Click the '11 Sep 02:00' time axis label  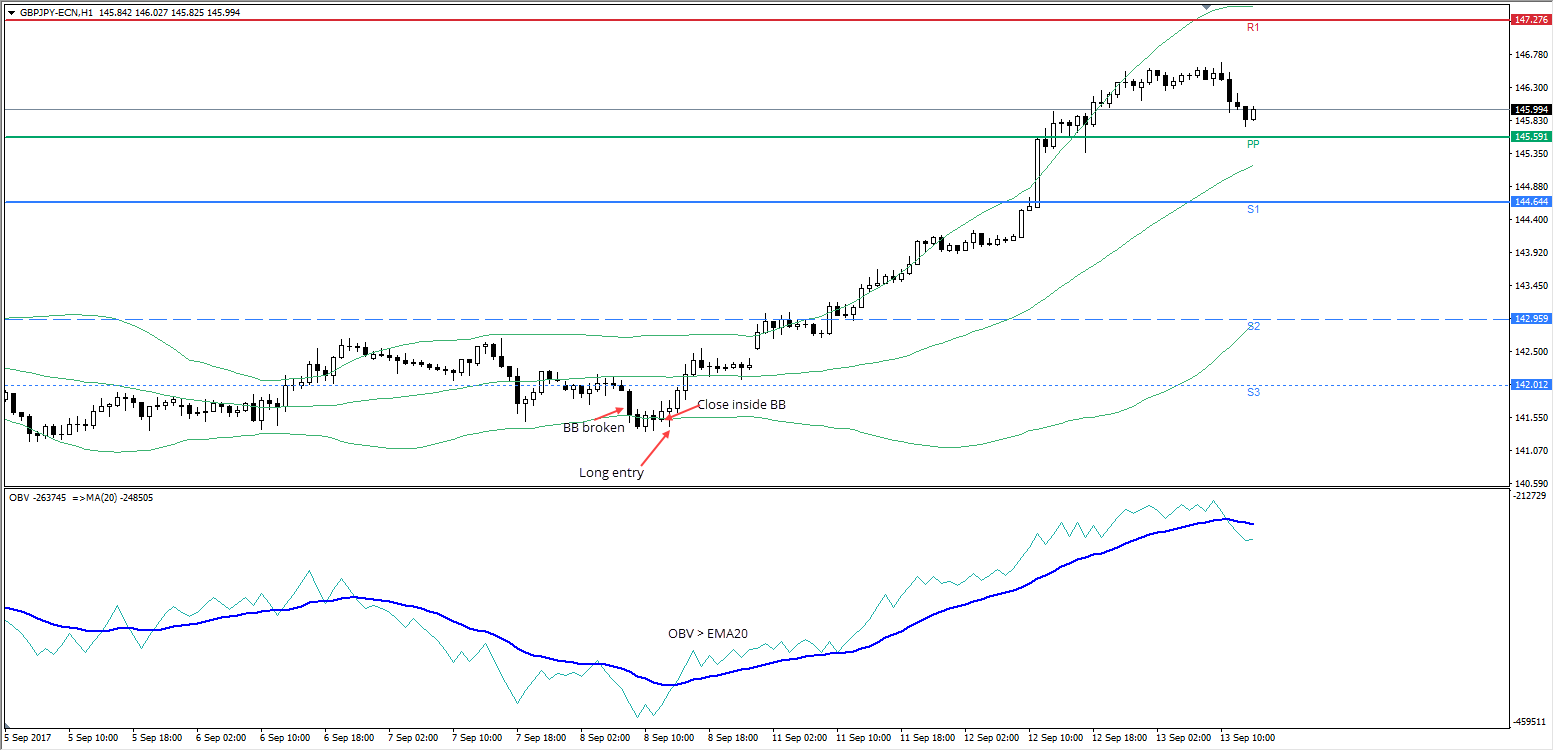[x=800, y=738]
